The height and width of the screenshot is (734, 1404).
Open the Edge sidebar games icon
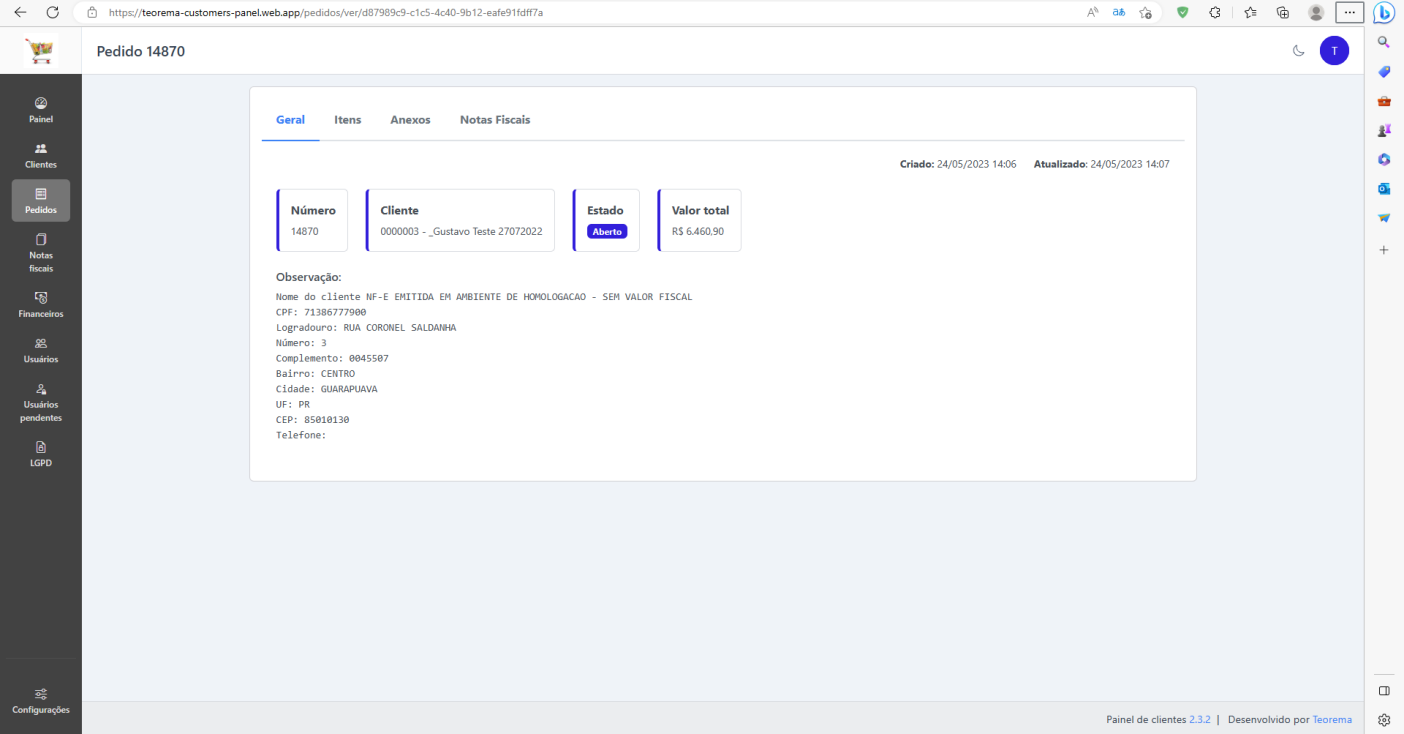pyautogui.click(x=1384, y=130)
